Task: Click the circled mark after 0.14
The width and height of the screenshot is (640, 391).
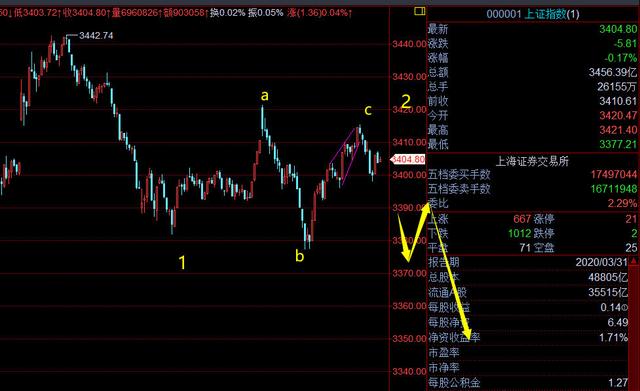Action: pyautogui.click(x=625, y=308)
